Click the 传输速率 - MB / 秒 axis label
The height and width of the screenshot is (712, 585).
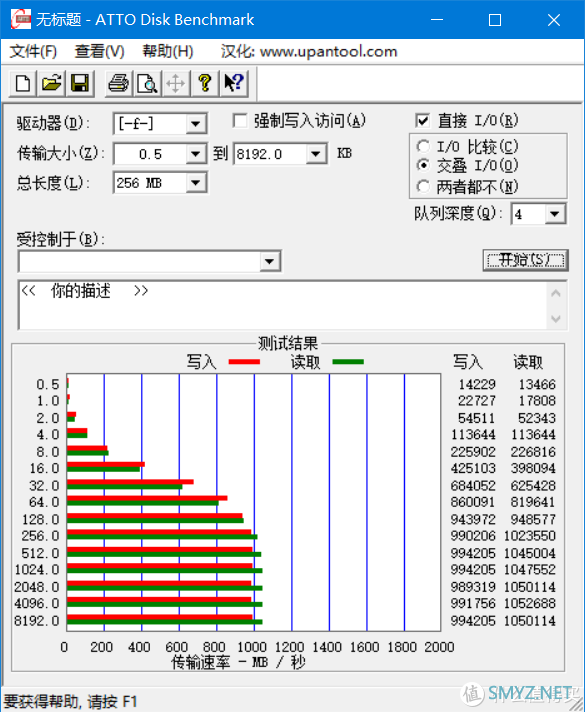tap(238, 663)
